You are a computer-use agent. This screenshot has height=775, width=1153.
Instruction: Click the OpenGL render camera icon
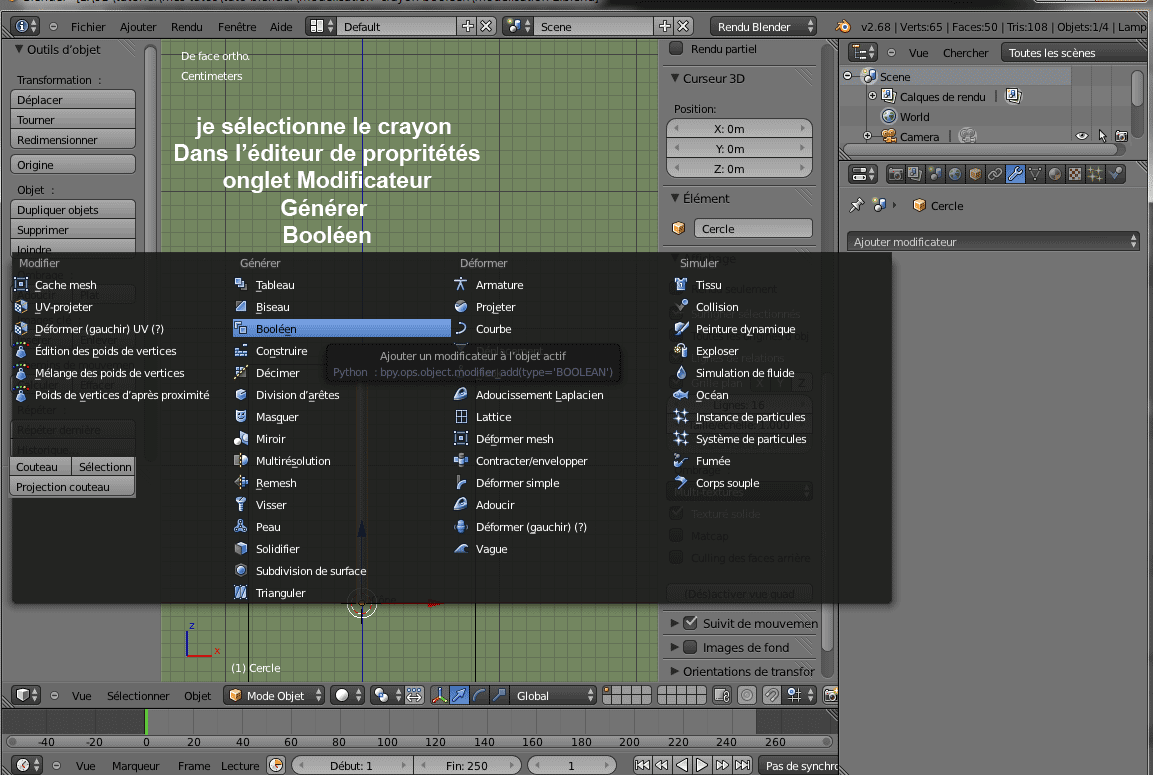click(x=830, y=696)
